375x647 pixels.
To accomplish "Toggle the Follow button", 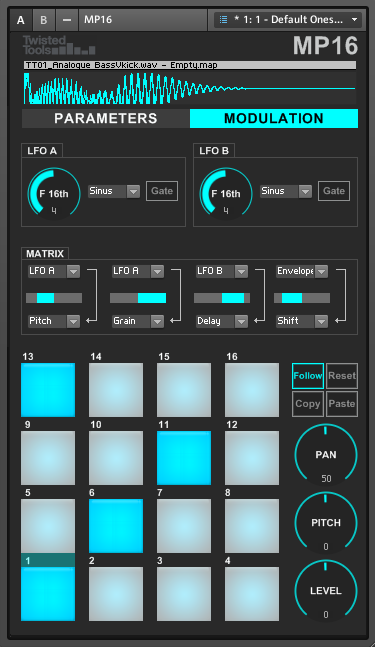I will coord(308,376).
